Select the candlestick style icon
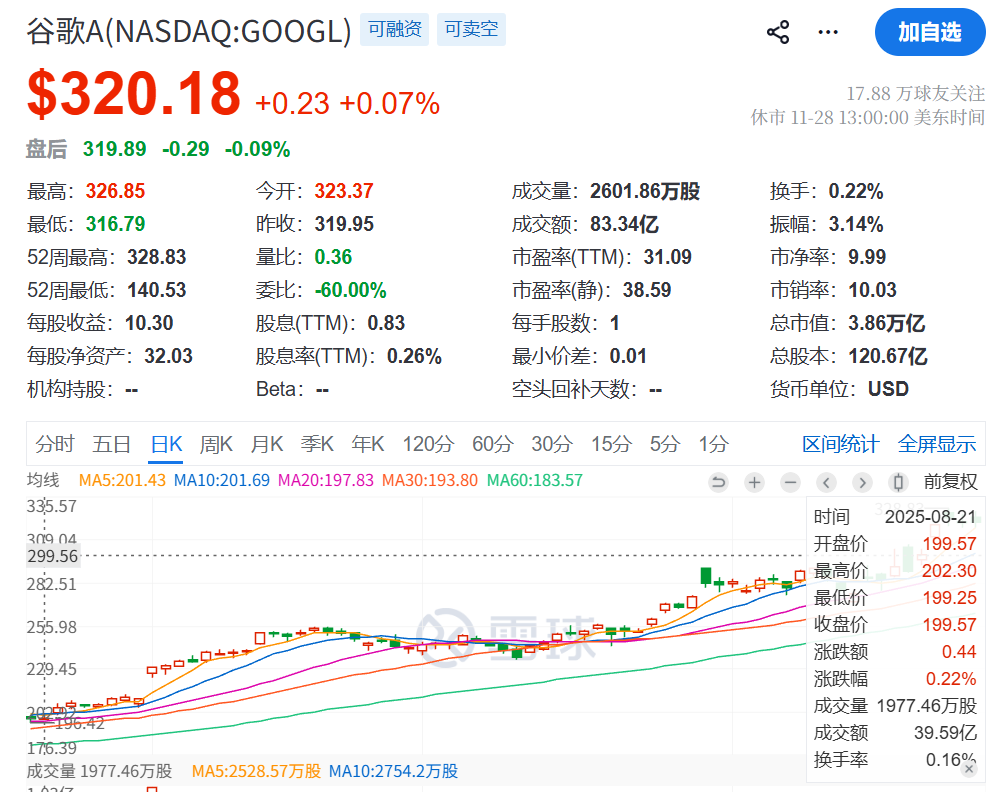 (x=897, y=482)
